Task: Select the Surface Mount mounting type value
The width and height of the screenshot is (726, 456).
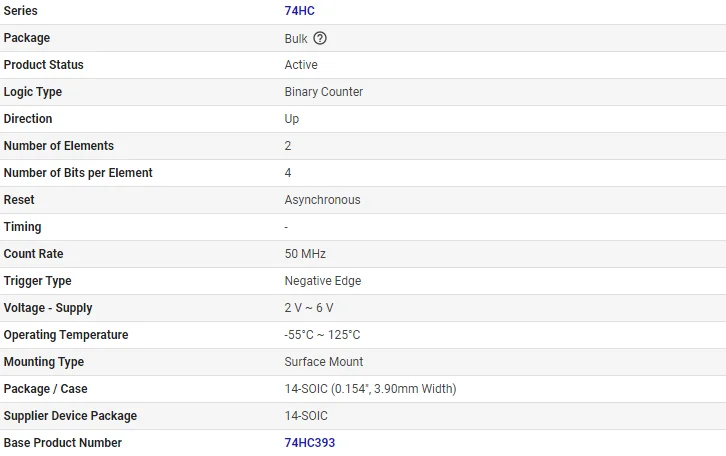Action: click(x=324, y=362)
